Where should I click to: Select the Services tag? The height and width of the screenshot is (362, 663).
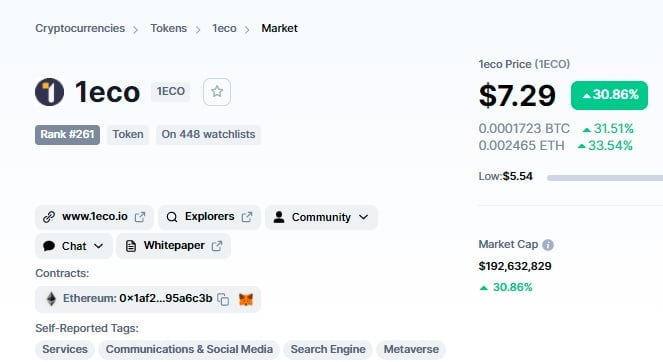(65, 349)
